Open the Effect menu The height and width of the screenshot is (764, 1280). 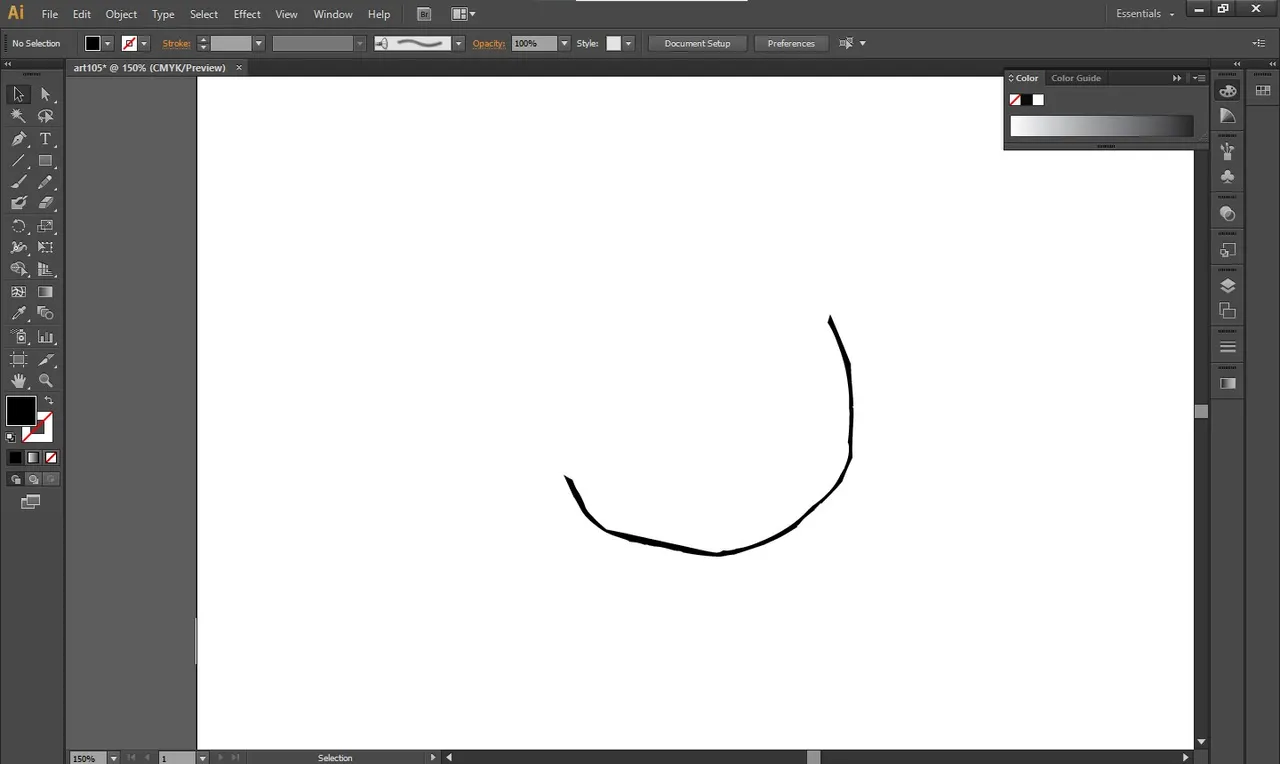click(247, 14)
